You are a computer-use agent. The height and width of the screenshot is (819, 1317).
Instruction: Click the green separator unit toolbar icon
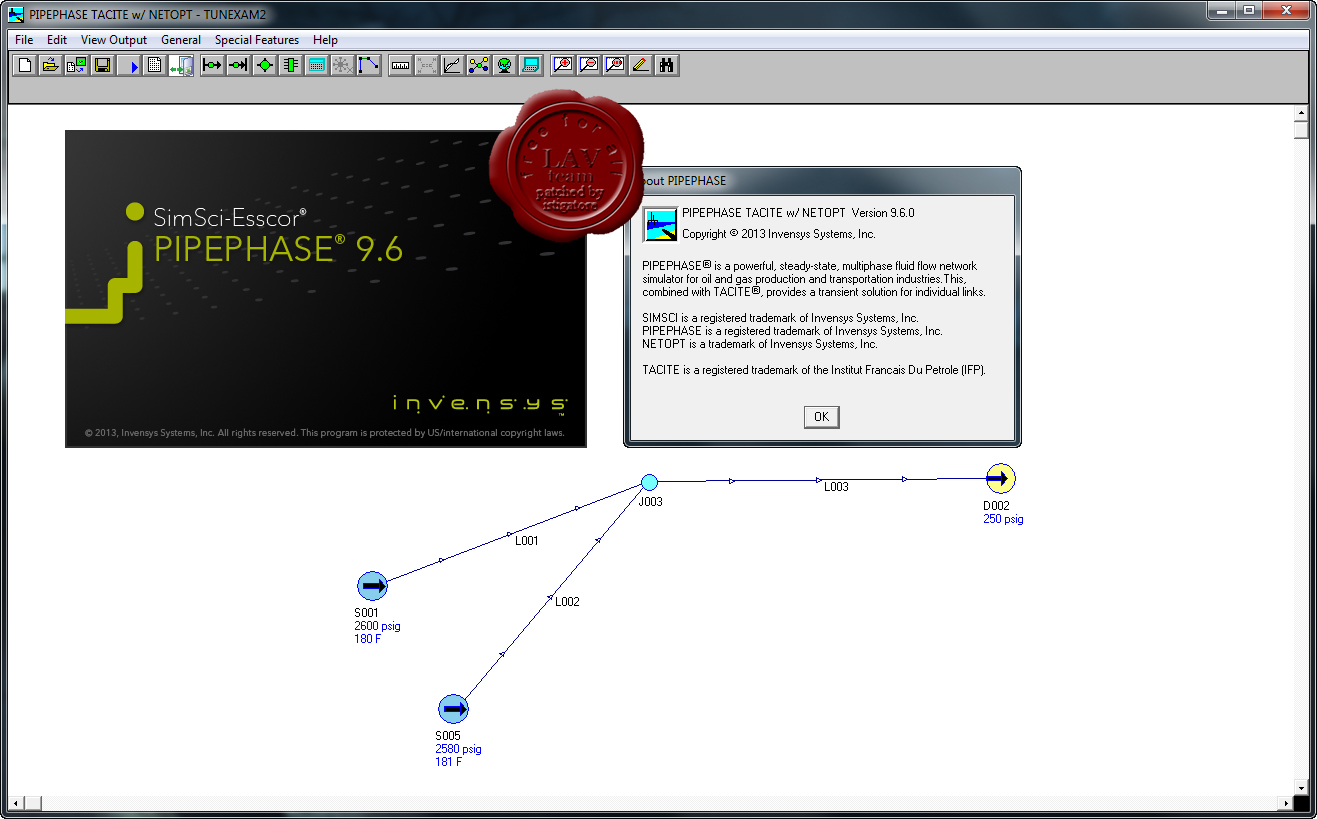(290, 65)
